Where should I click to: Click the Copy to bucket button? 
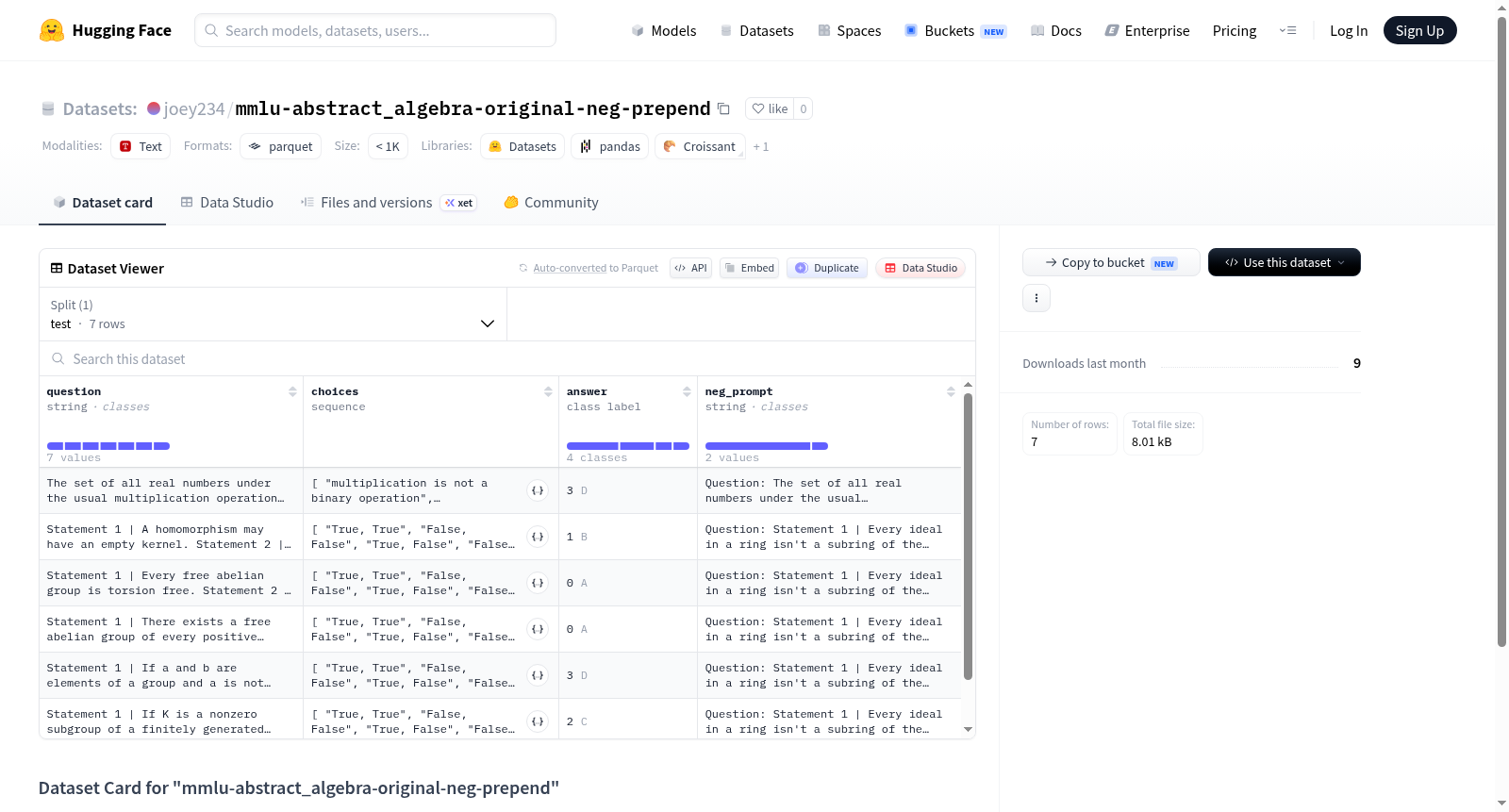click(1111, 262)
